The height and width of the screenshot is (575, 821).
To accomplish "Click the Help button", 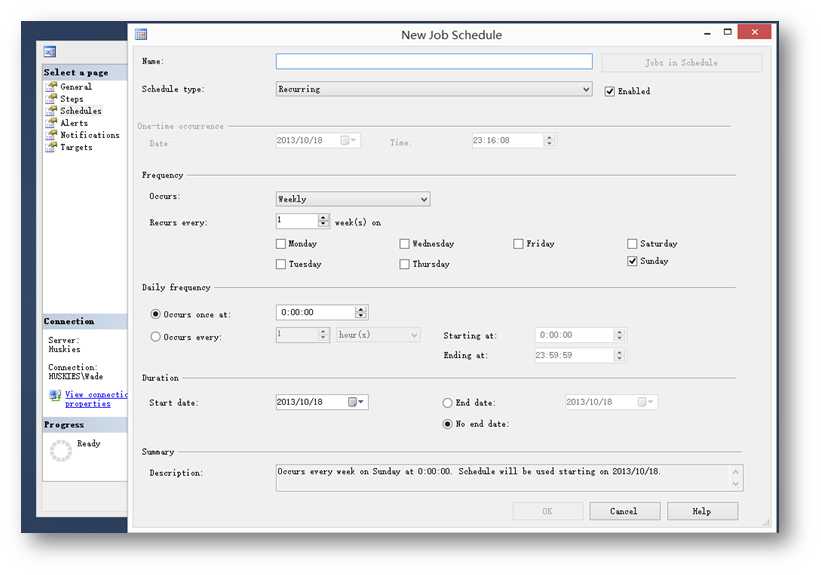I will (703, 511).
